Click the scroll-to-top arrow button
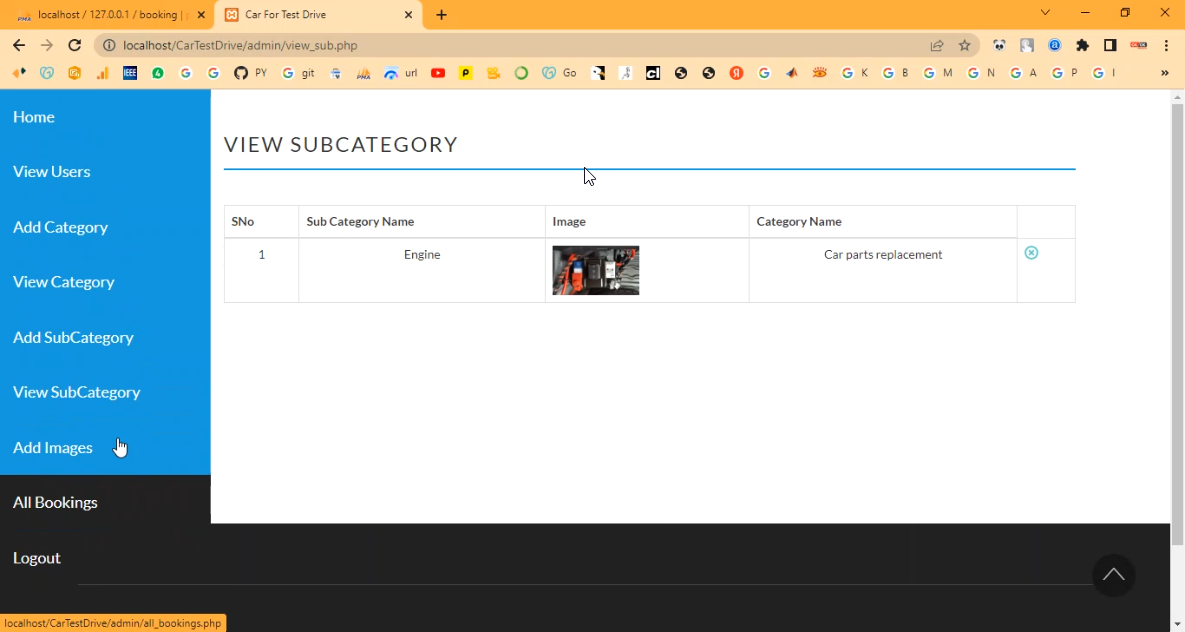 1113,575
